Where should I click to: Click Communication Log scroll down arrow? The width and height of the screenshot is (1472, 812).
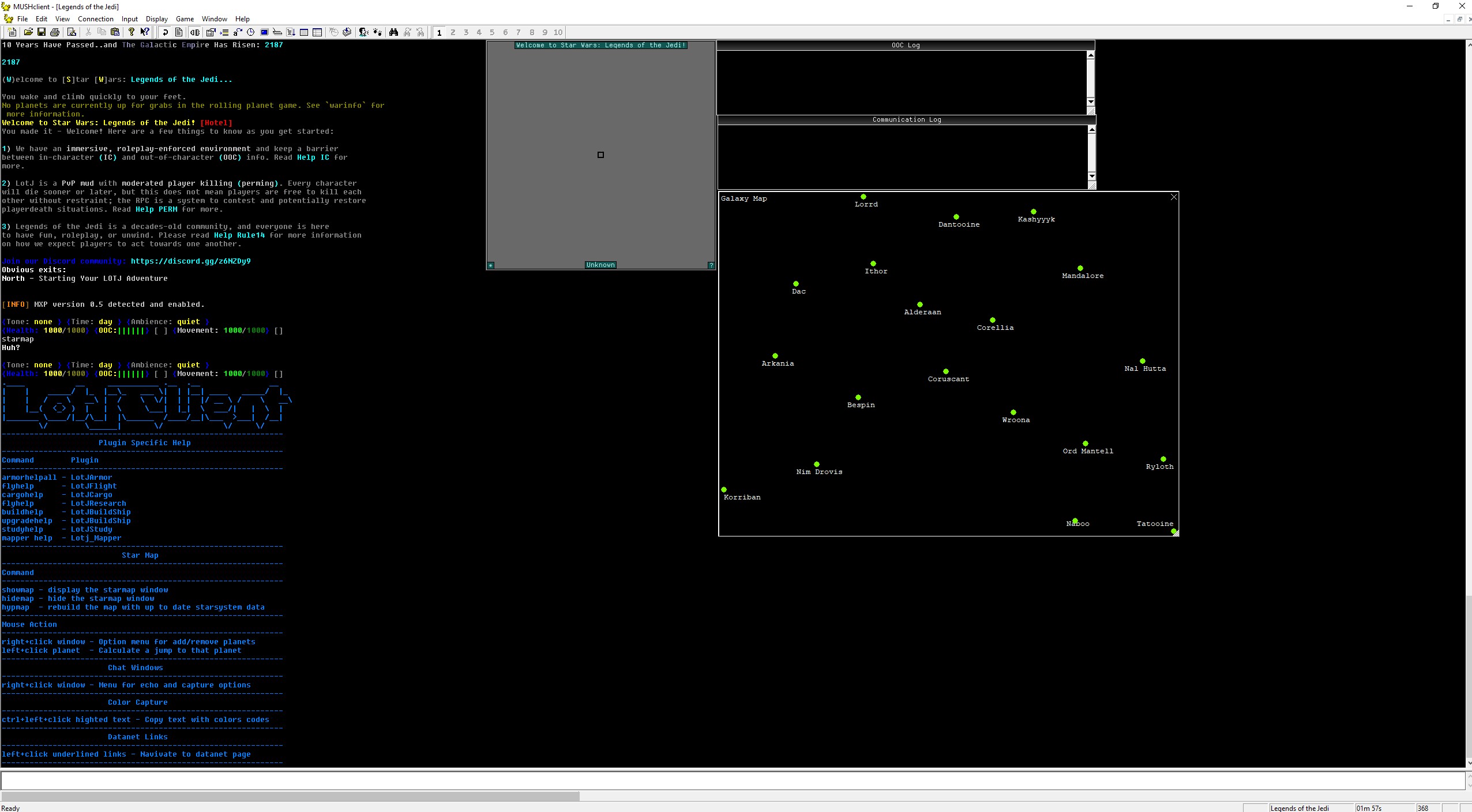coord(1091,176)
